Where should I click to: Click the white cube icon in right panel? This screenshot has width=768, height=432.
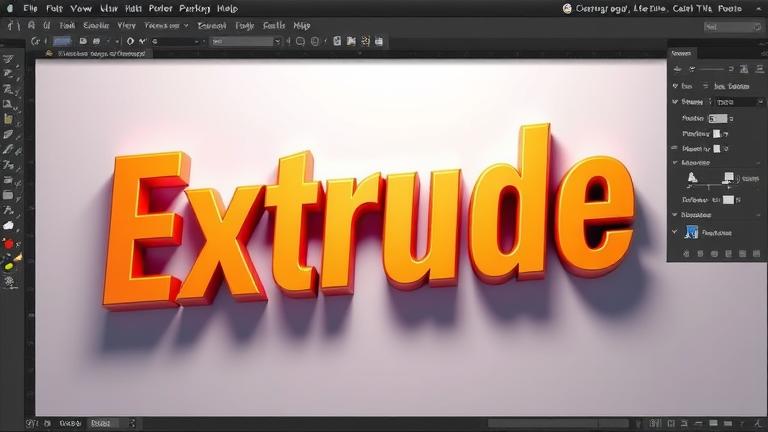[729, 177]
